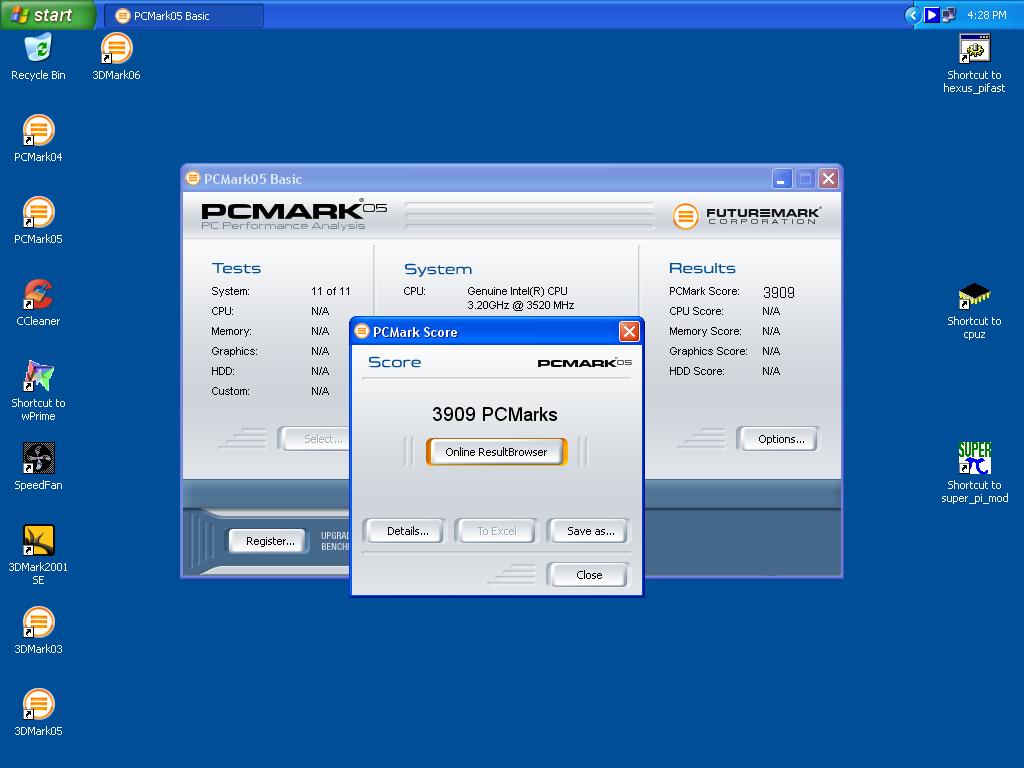1024x768 pixels.
Task: Click the 'Memory Score:' label
Action: [x=705, y=331]
